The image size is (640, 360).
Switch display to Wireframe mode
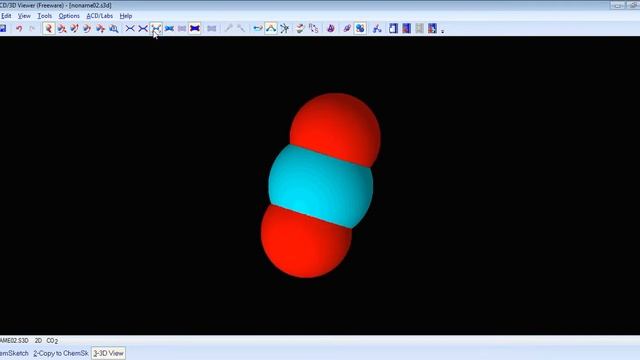[x=130, y=28]
